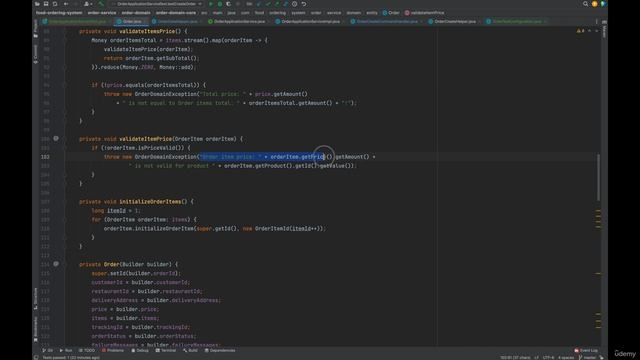Go to next highlighted problem arrow

(x=596, y=31)
